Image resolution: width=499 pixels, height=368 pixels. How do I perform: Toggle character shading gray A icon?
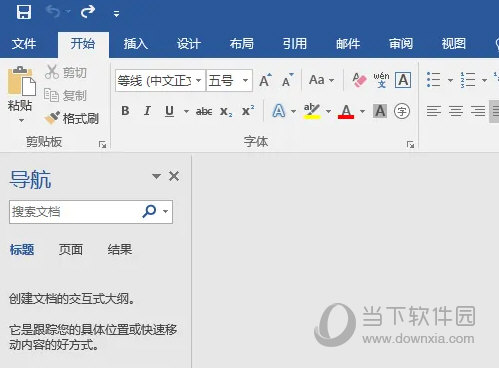coord(380,111)
